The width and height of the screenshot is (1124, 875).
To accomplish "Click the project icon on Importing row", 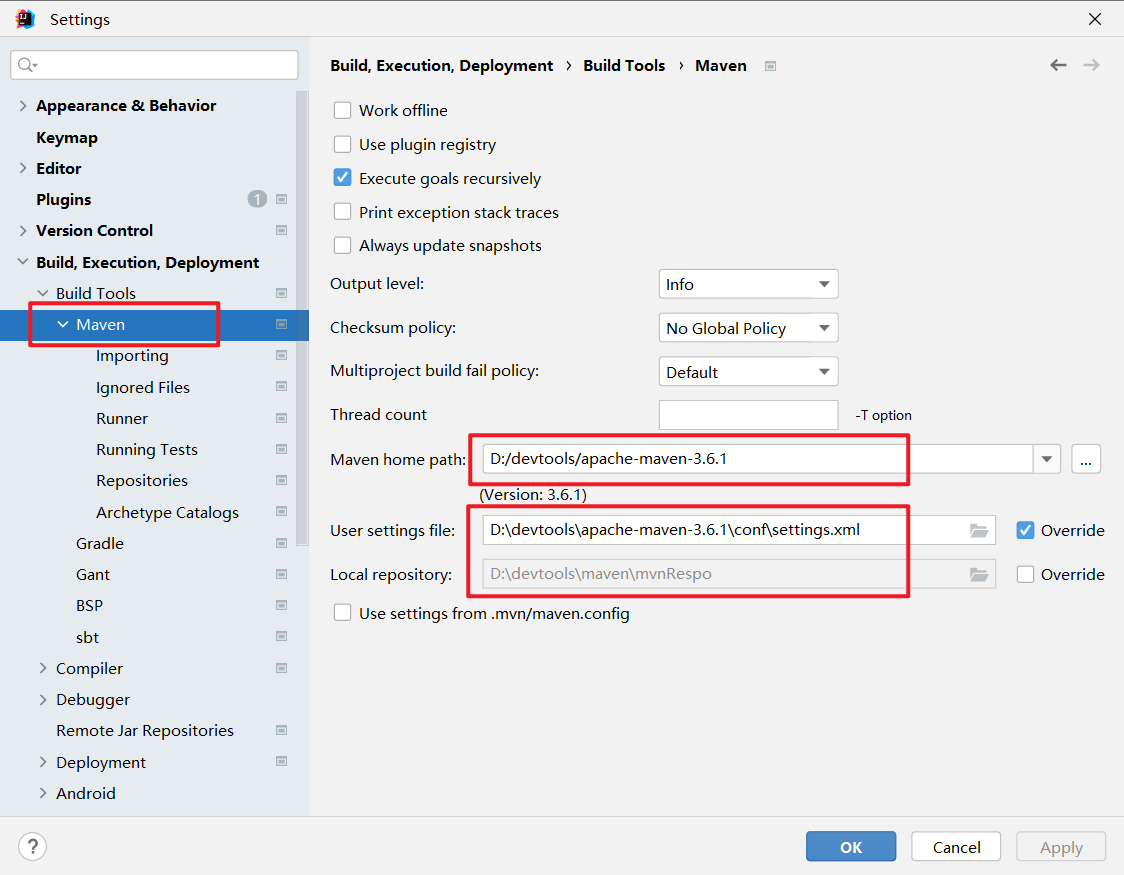I will point(282,355).
